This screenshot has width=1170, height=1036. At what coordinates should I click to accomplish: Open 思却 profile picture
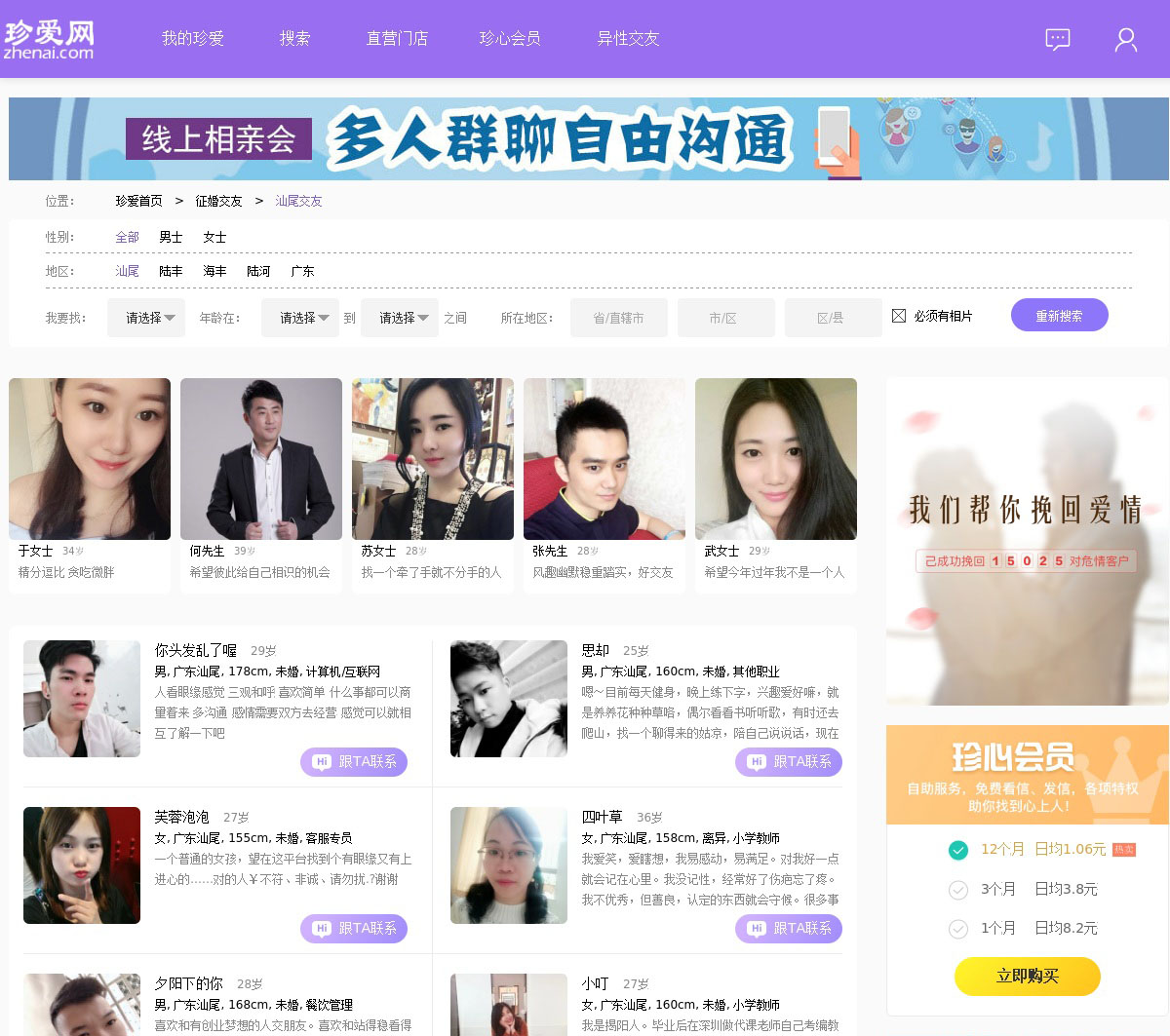coord(509,699)
